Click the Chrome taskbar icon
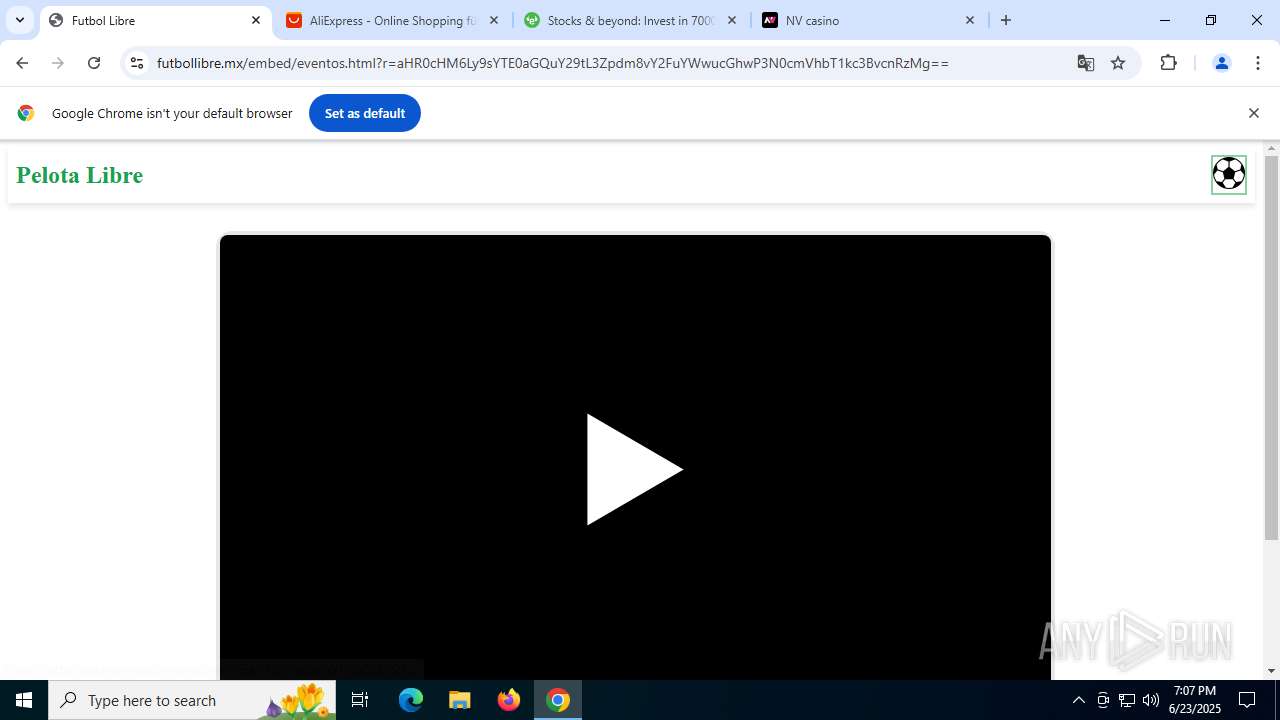This screenshot has height=720, width=1280. (x=558, y=700)
